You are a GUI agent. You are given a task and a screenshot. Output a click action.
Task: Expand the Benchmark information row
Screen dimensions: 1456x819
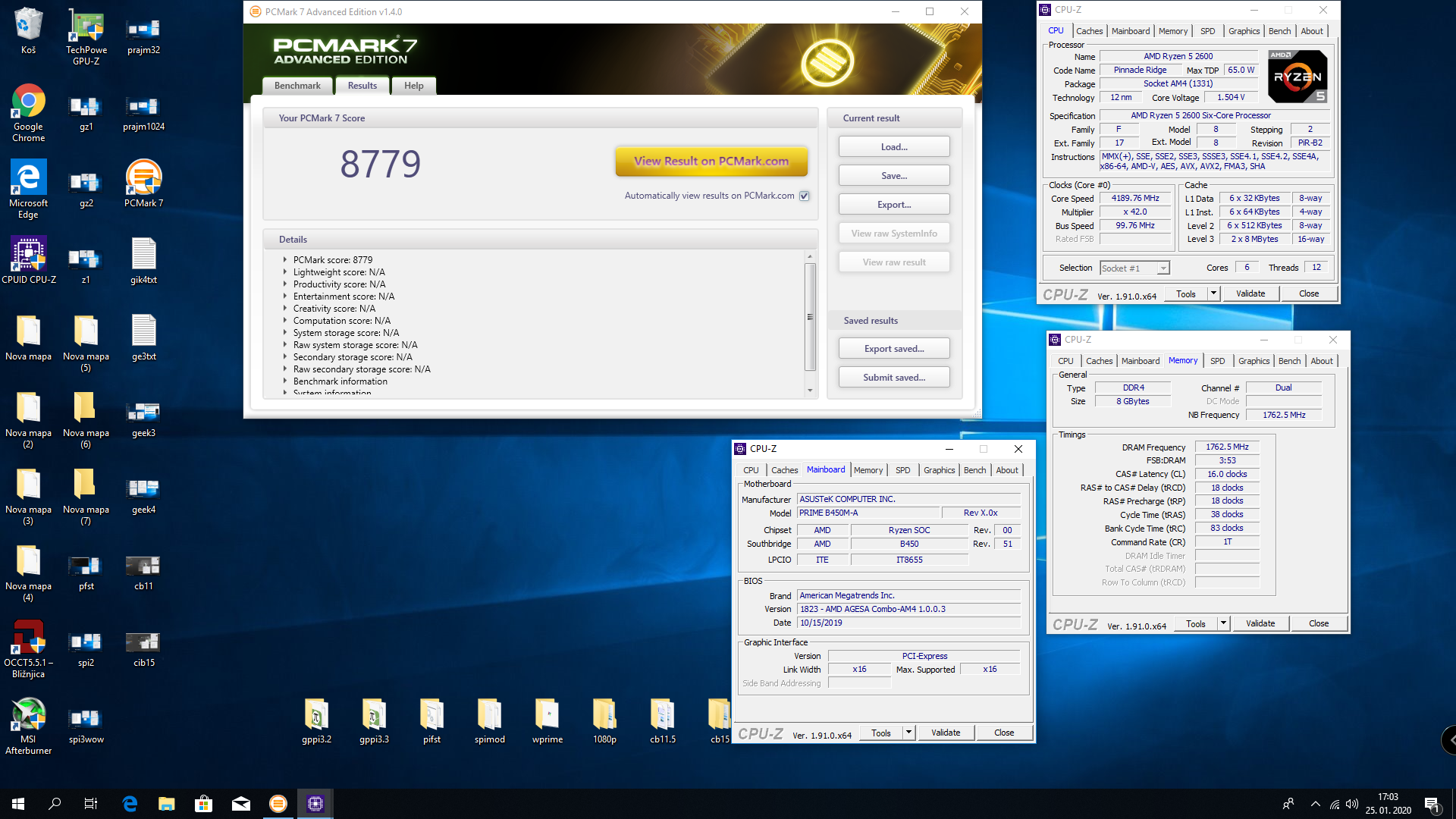(x=285, y=381)
